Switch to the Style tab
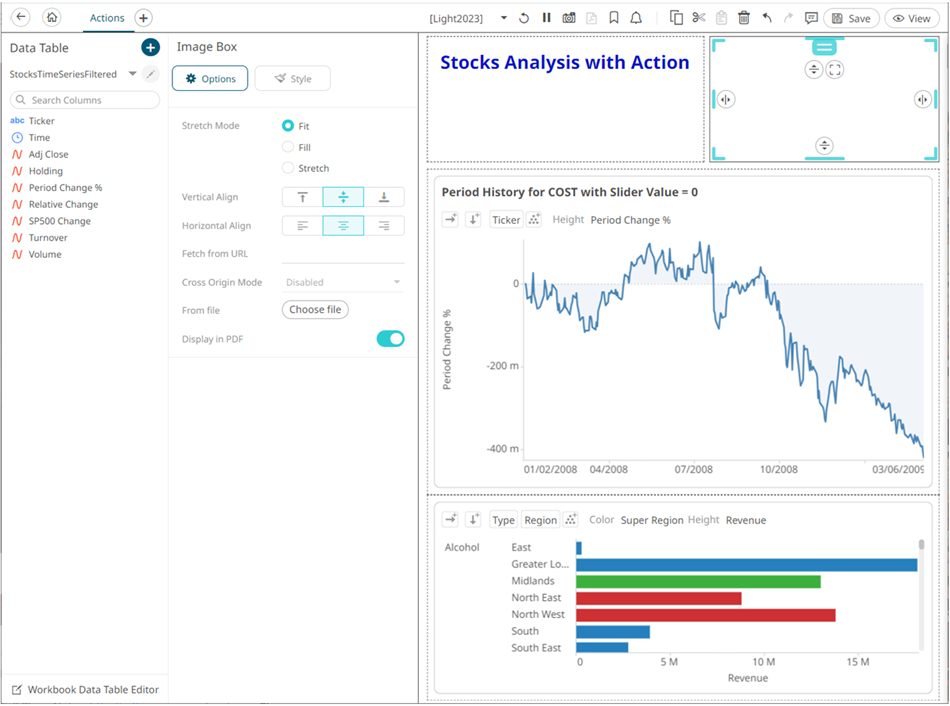Viewport: 950px width, 706px height. pos(292,79)
